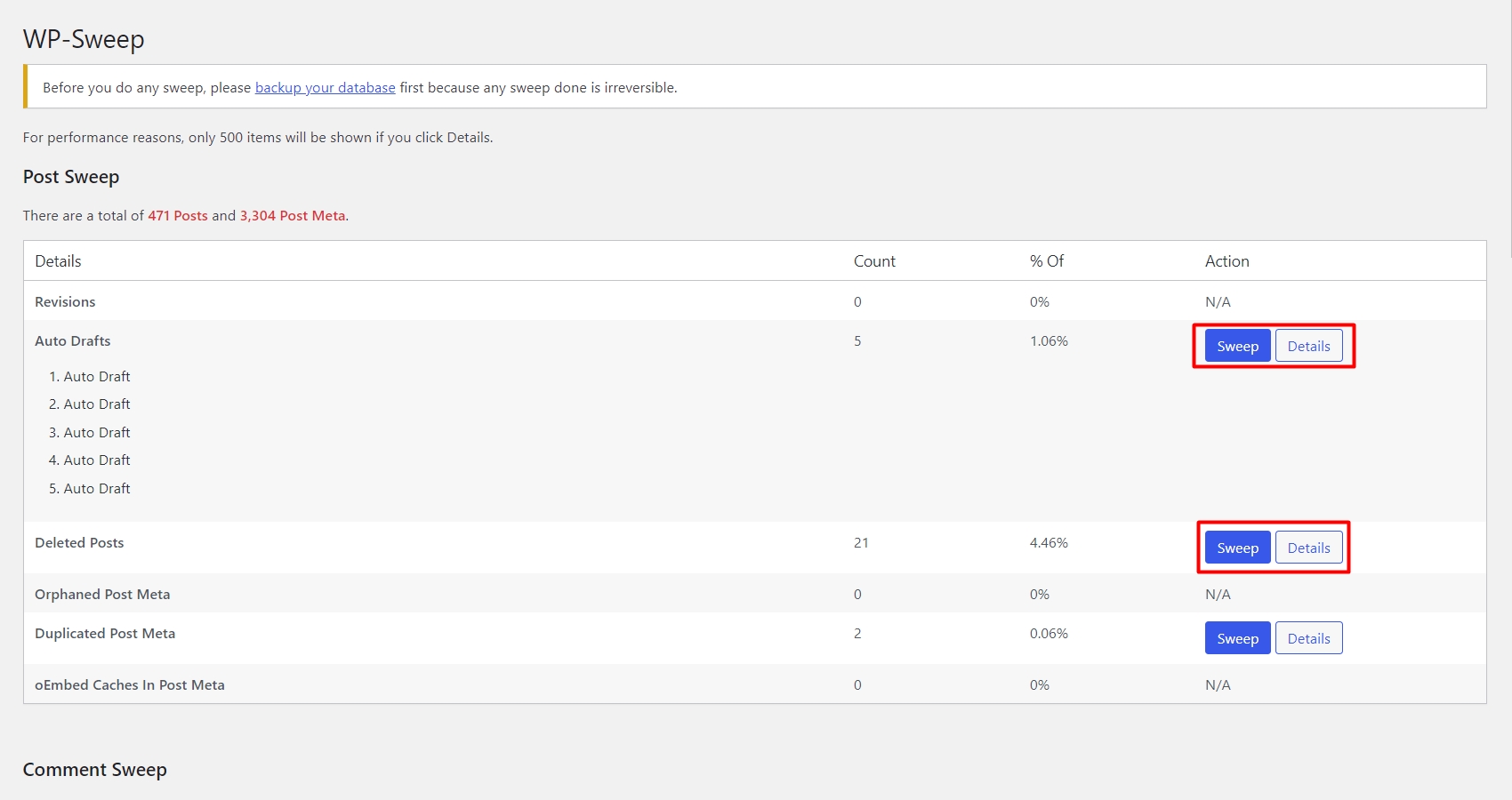Open the backup your database link

click(x=325, y=87)
